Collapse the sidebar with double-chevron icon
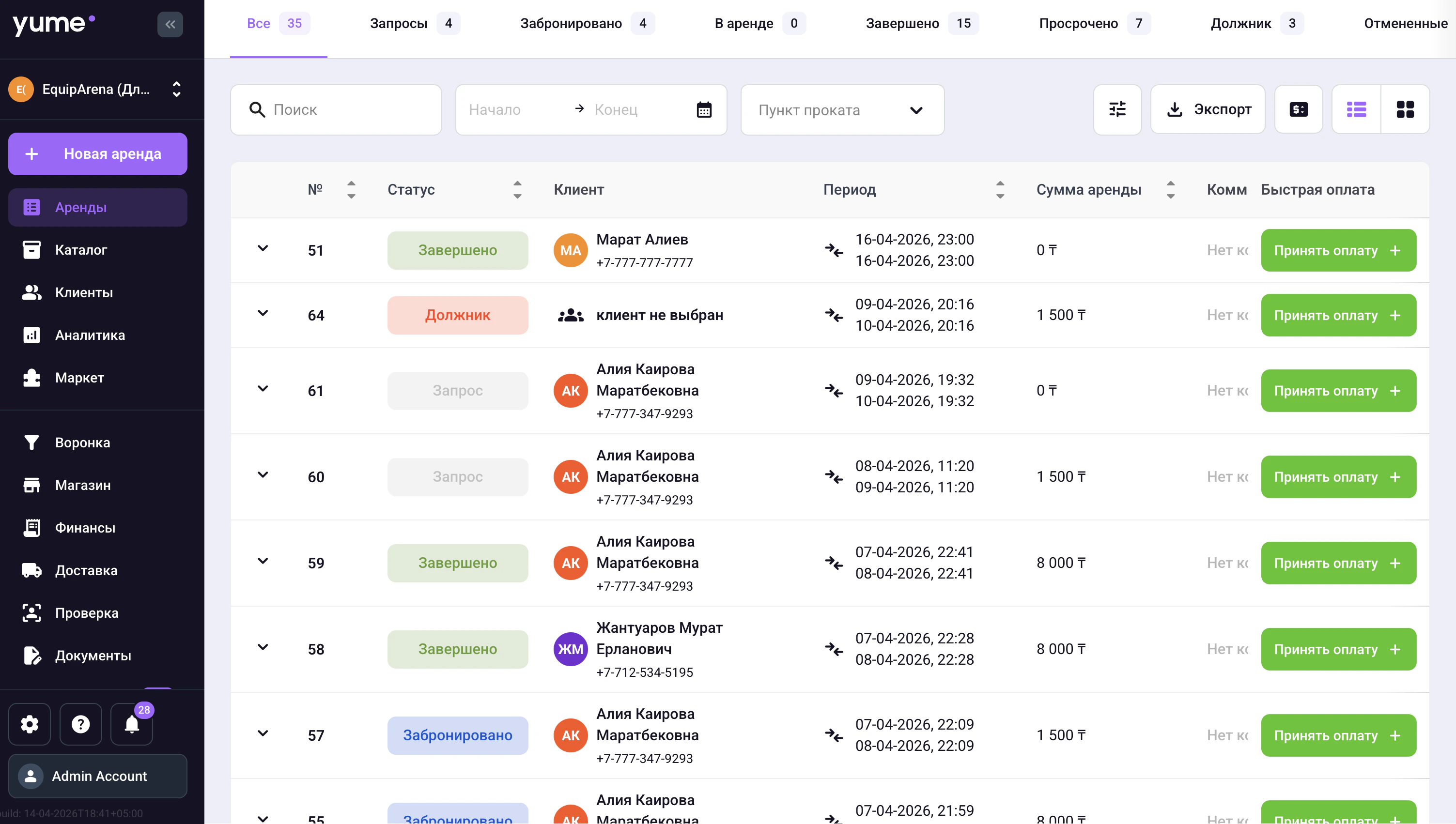This screenshot has width=1456, height=824. coord(170,24)
